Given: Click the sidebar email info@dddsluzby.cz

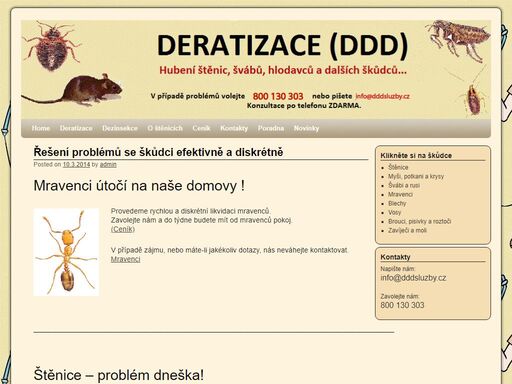Looking at the screenshot, I should [x=413, y=278].
